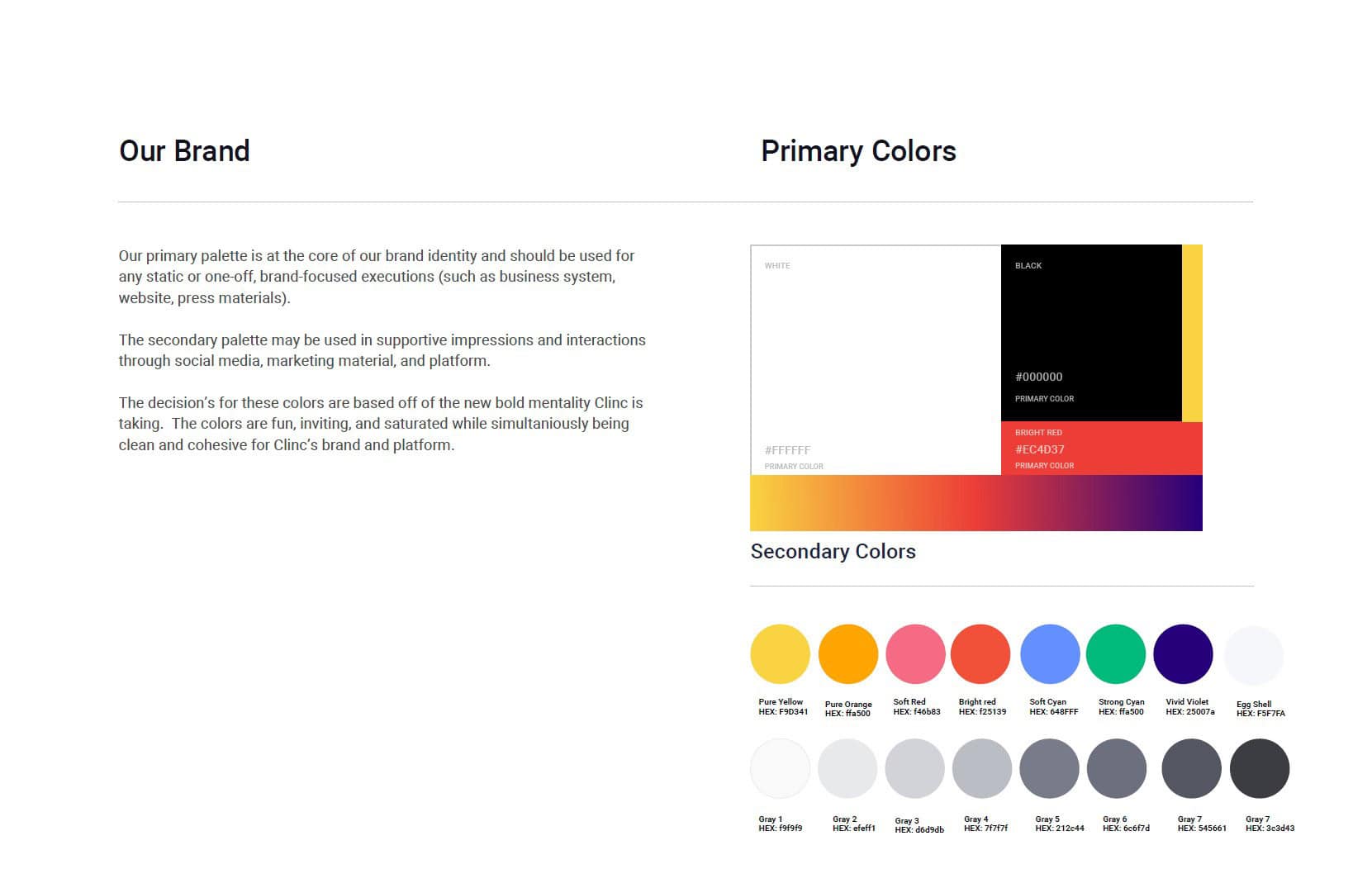The width and height of the screenshot is (1372, 888).
Task: Click the black #000000 primary color block
Action: 1091,333
